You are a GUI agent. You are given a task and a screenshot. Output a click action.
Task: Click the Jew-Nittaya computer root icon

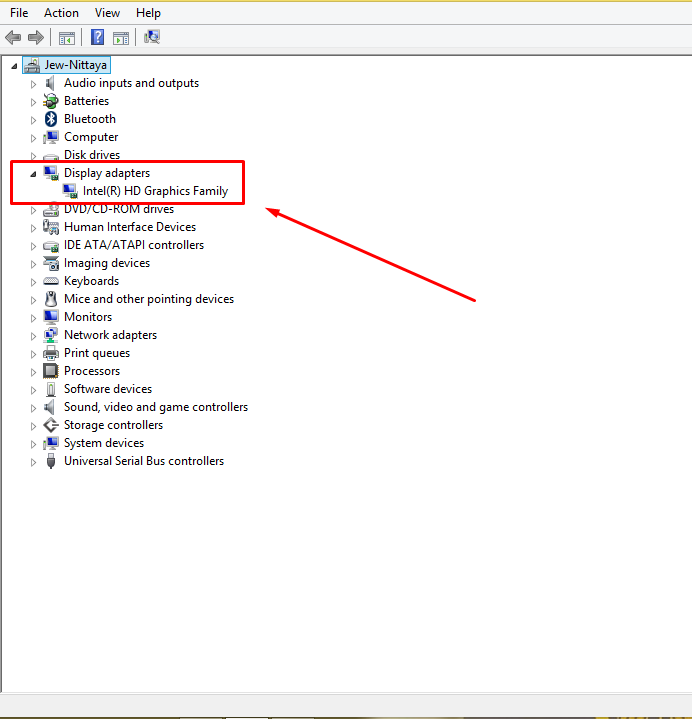tap(32, 65)
